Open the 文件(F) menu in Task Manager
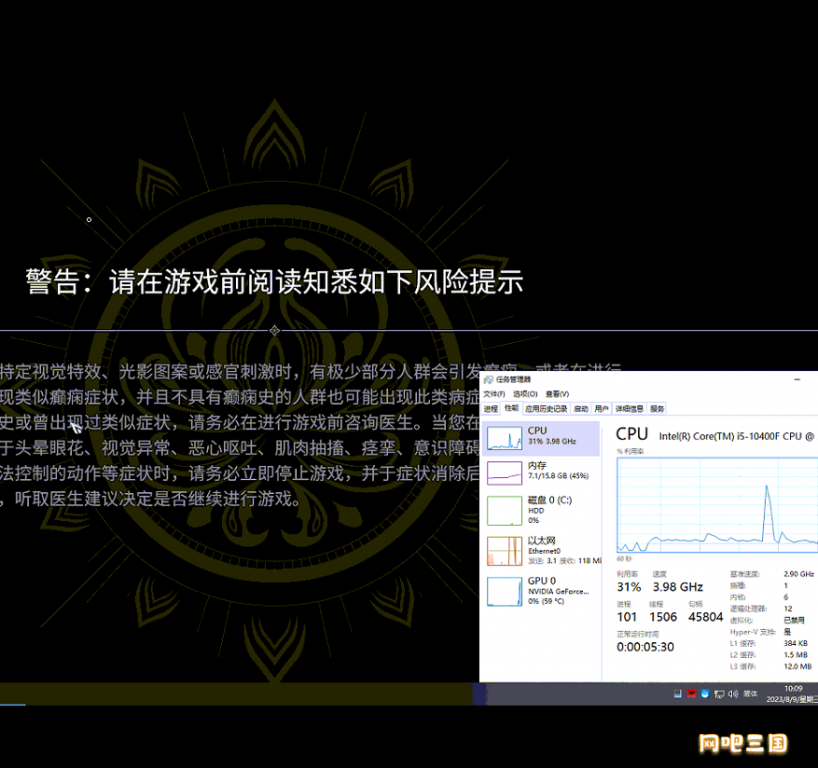Image resolution: width=818 pixels, height=768 pixels. click(x=494, y=394)
